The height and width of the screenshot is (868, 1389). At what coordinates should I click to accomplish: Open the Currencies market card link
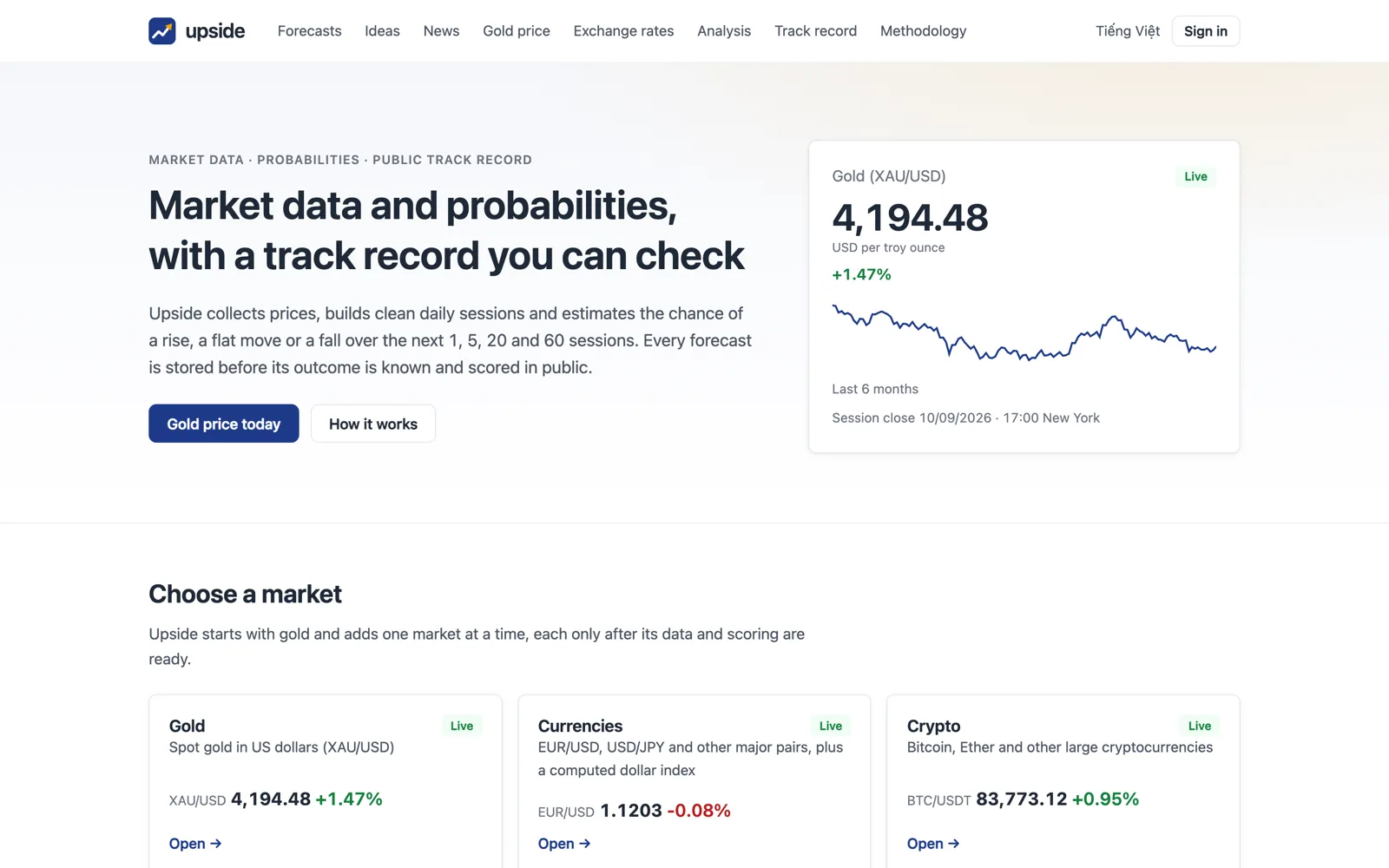(x=564, y=844)
